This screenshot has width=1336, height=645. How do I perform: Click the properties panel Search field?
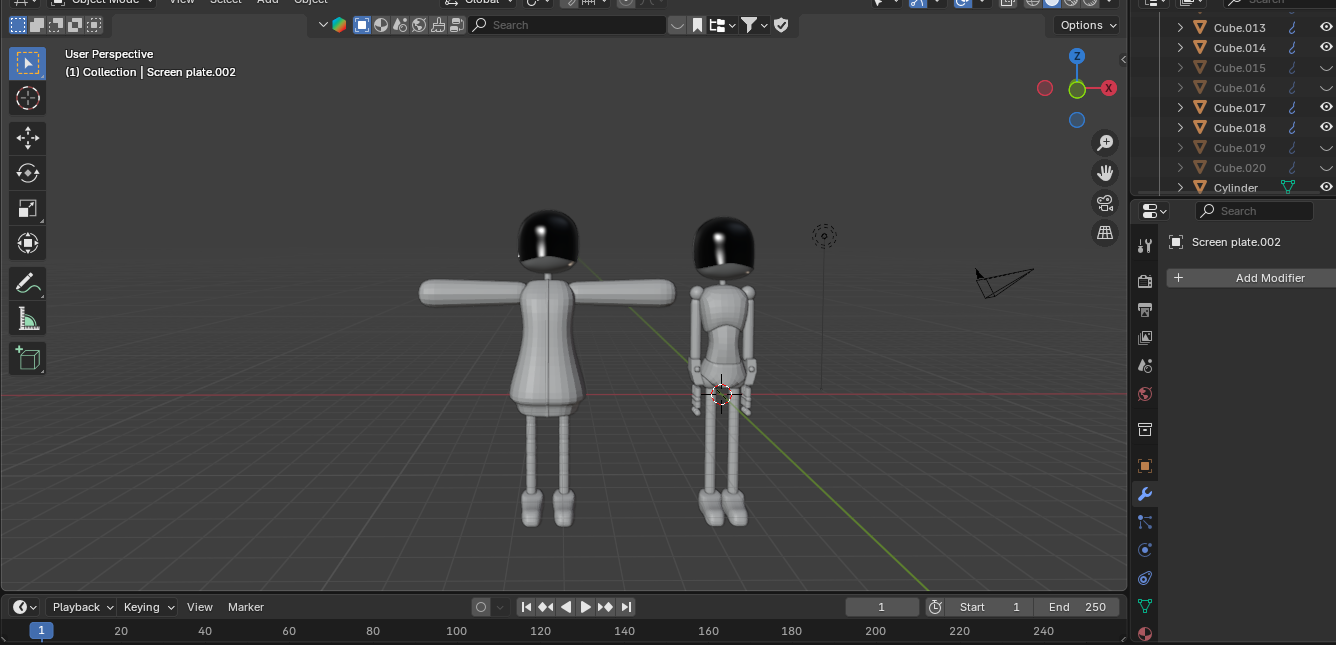point(1254,211)
